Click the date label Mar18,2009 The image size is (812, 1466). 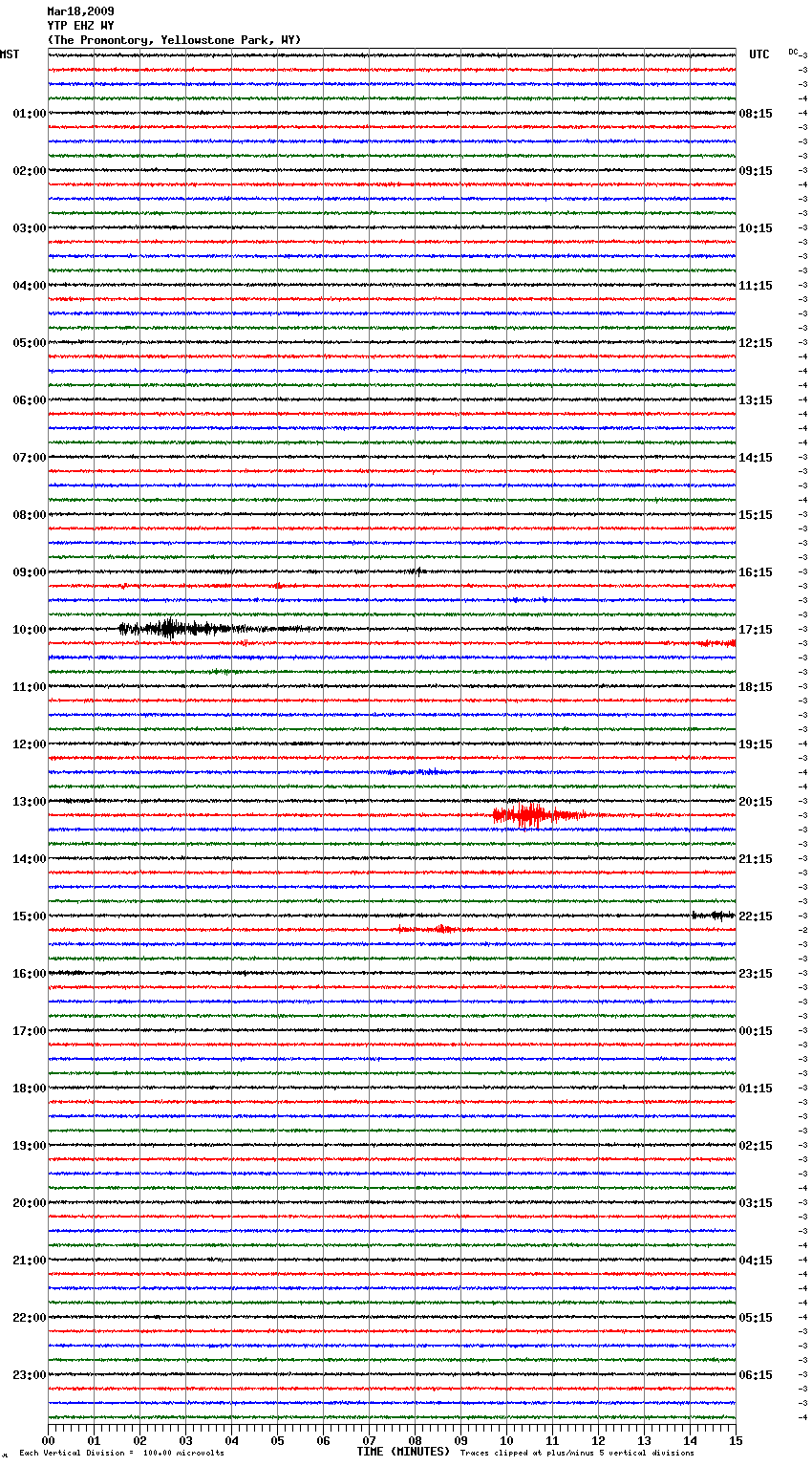pos(80,11)
